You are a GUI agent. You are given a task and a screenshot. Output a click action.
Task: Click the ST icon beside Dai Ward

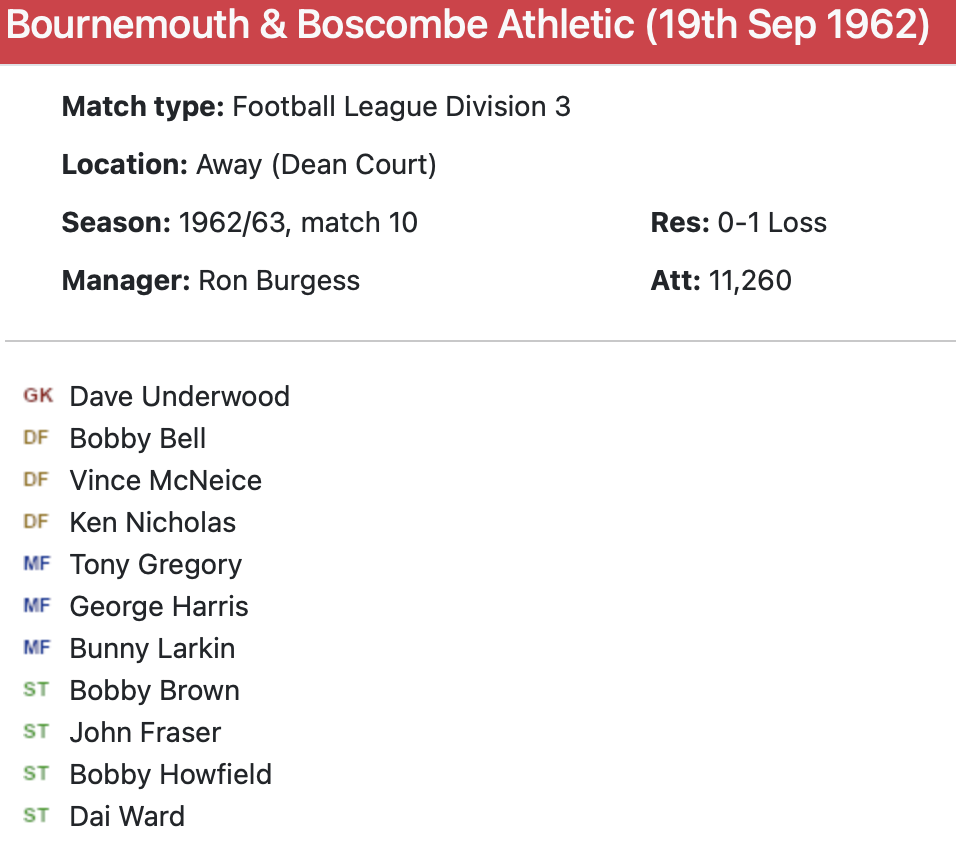click(36, 816)
